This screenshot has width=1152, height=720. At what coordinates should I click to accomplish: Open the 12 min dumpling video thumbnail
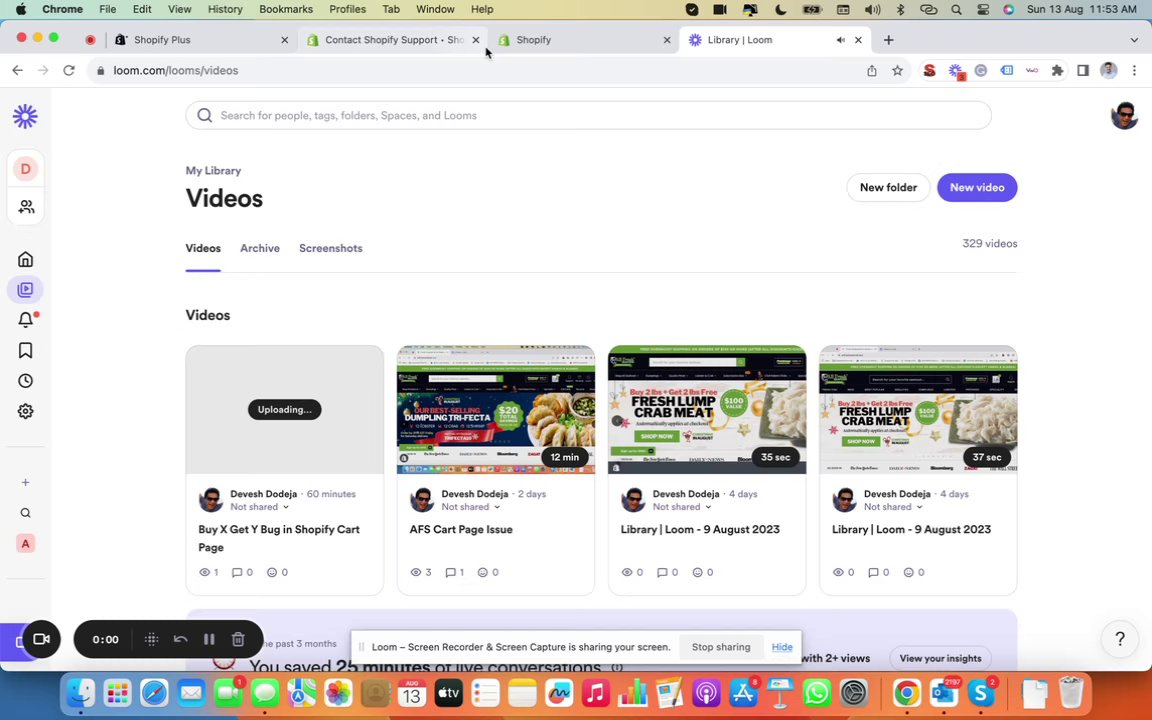pyautogui.click(x=496, y=409)
